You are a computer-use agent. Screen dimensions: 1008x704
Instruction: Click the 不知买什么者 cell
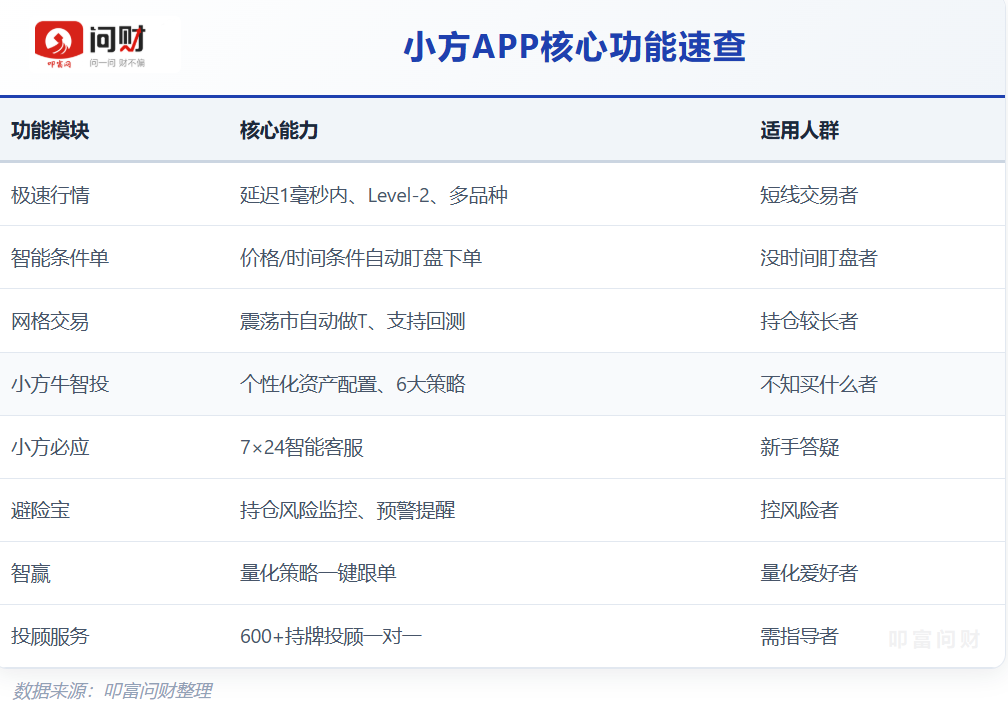coord(818,384)
